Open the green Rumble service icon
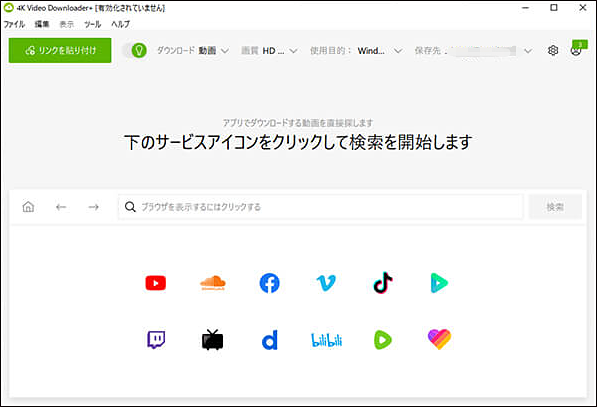The height and width of the screenshot is (407, 597). point(383,340)
